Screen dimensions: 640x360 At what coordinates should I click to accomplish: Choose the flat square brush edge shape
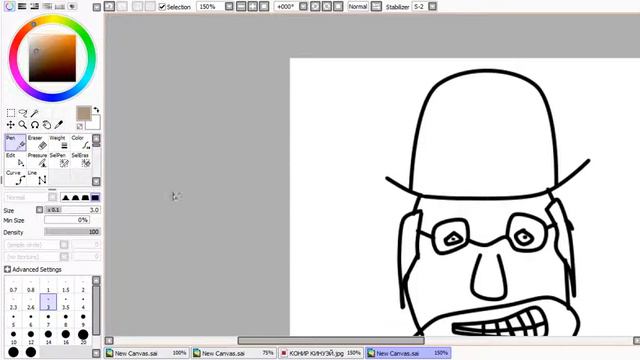(95, 198)
